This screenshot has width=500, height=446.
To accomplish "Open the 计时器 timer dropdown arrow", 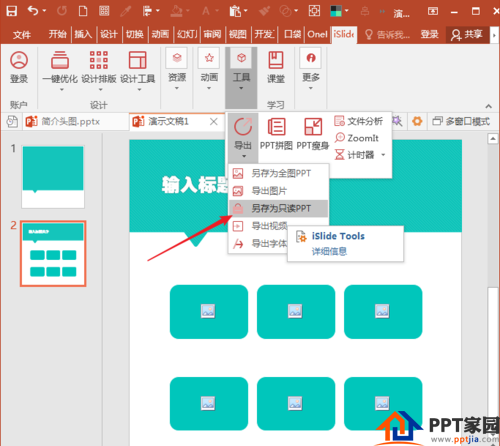I will (383, 155).
